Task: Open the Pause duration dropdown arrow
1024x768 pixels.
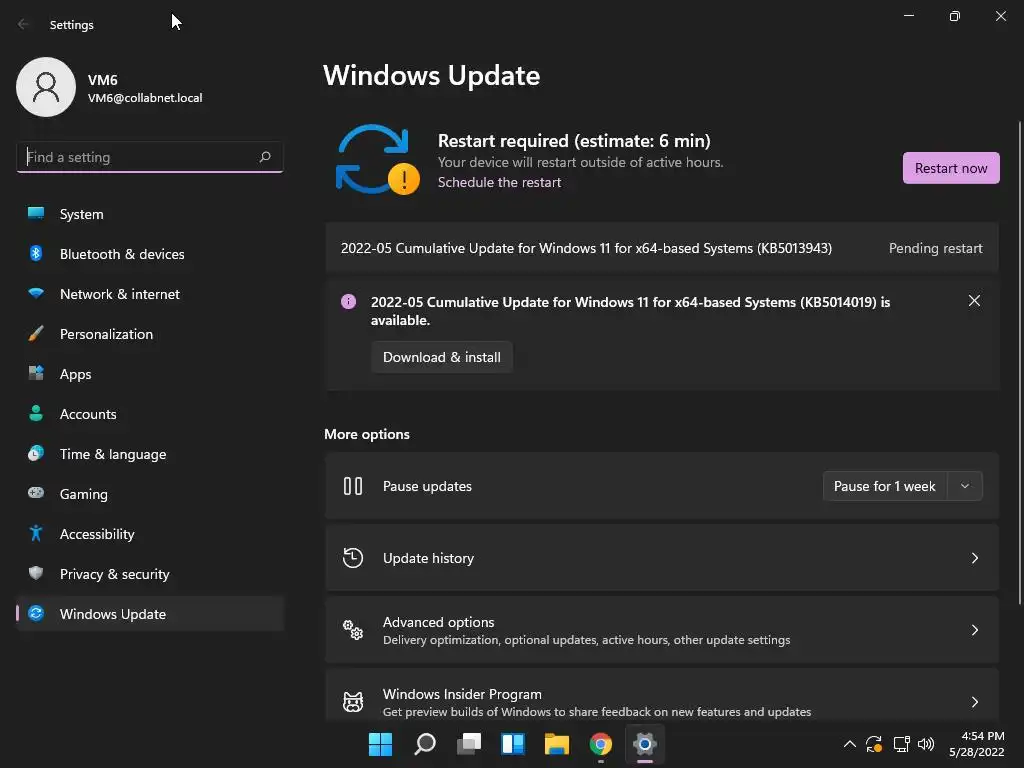Action: point(965,486)
